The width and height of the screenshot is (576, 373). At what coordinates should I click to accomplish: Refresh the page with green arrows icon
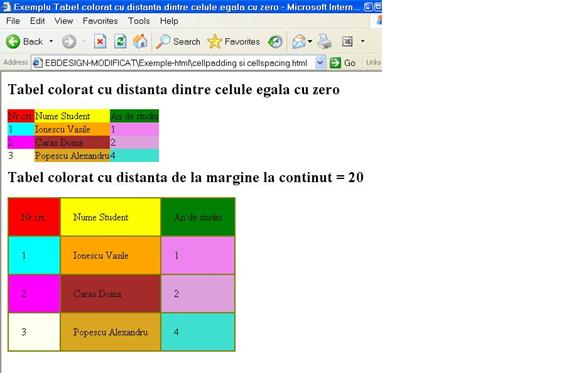pos(120,42)
